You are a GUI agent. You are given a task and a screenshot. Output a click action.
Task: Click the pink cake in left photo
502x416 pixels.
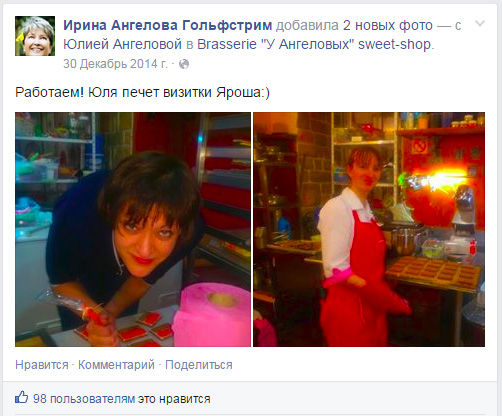click(x=213, y=314)
